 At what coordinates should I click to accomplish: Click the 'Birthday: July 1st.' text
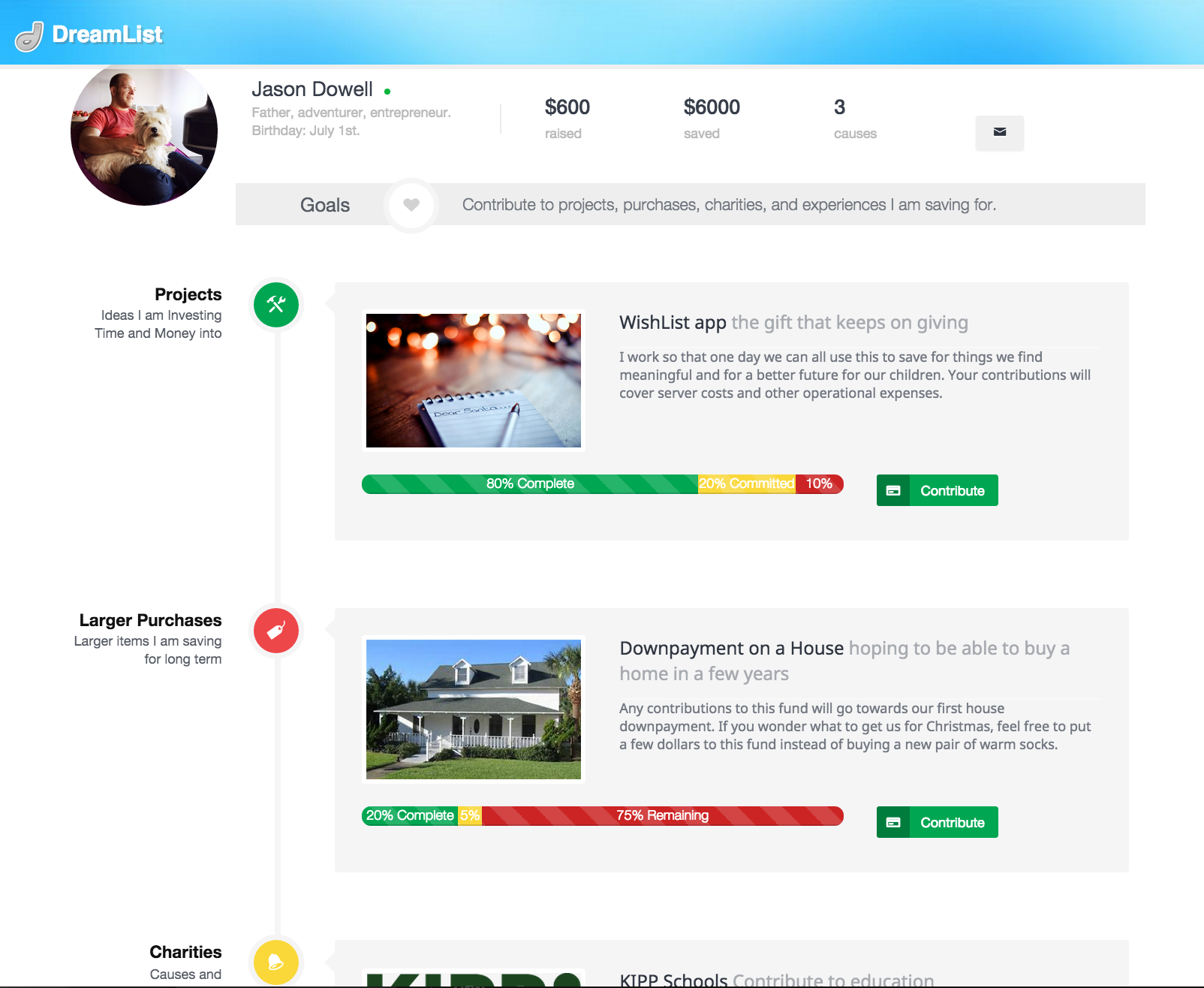[x=306, y=131]
